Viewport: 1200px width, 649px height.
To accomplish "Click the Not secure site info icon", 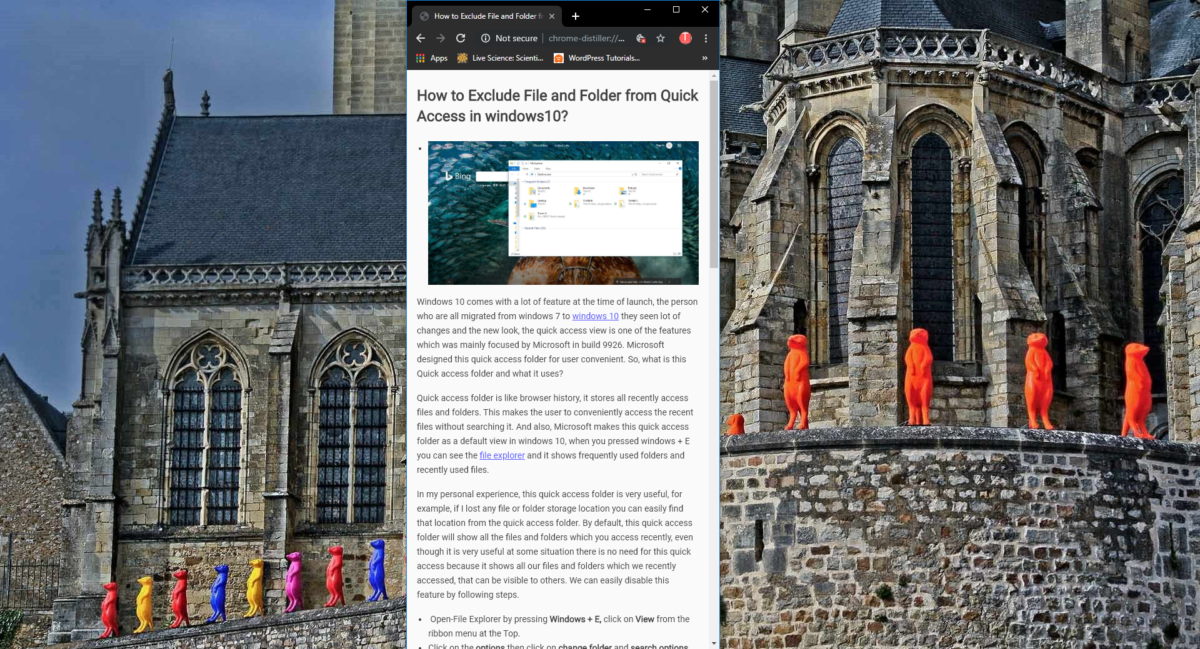I will [485, 38].
